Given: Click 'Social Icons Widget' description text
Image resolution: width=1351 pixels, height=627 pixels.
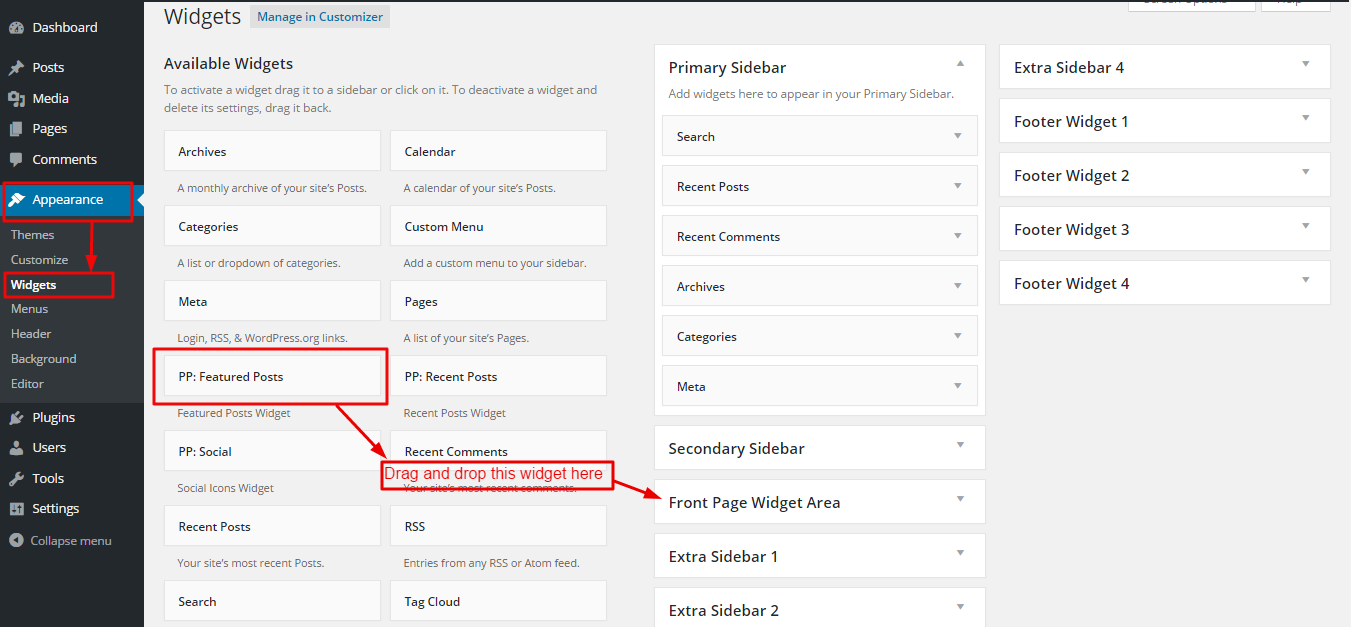Looking at the screenshot, I should [x=225, y=488].
